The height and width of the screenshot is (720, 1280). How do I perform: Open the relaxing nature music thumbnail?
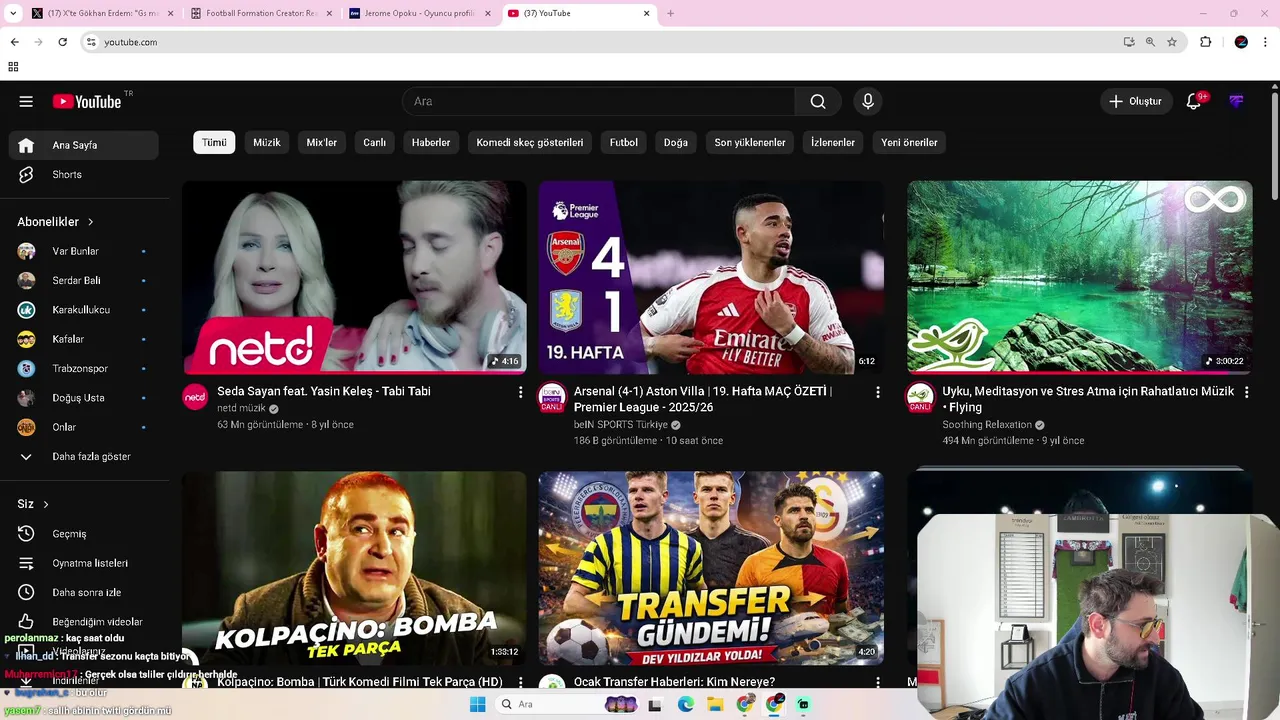(1080, 277)
